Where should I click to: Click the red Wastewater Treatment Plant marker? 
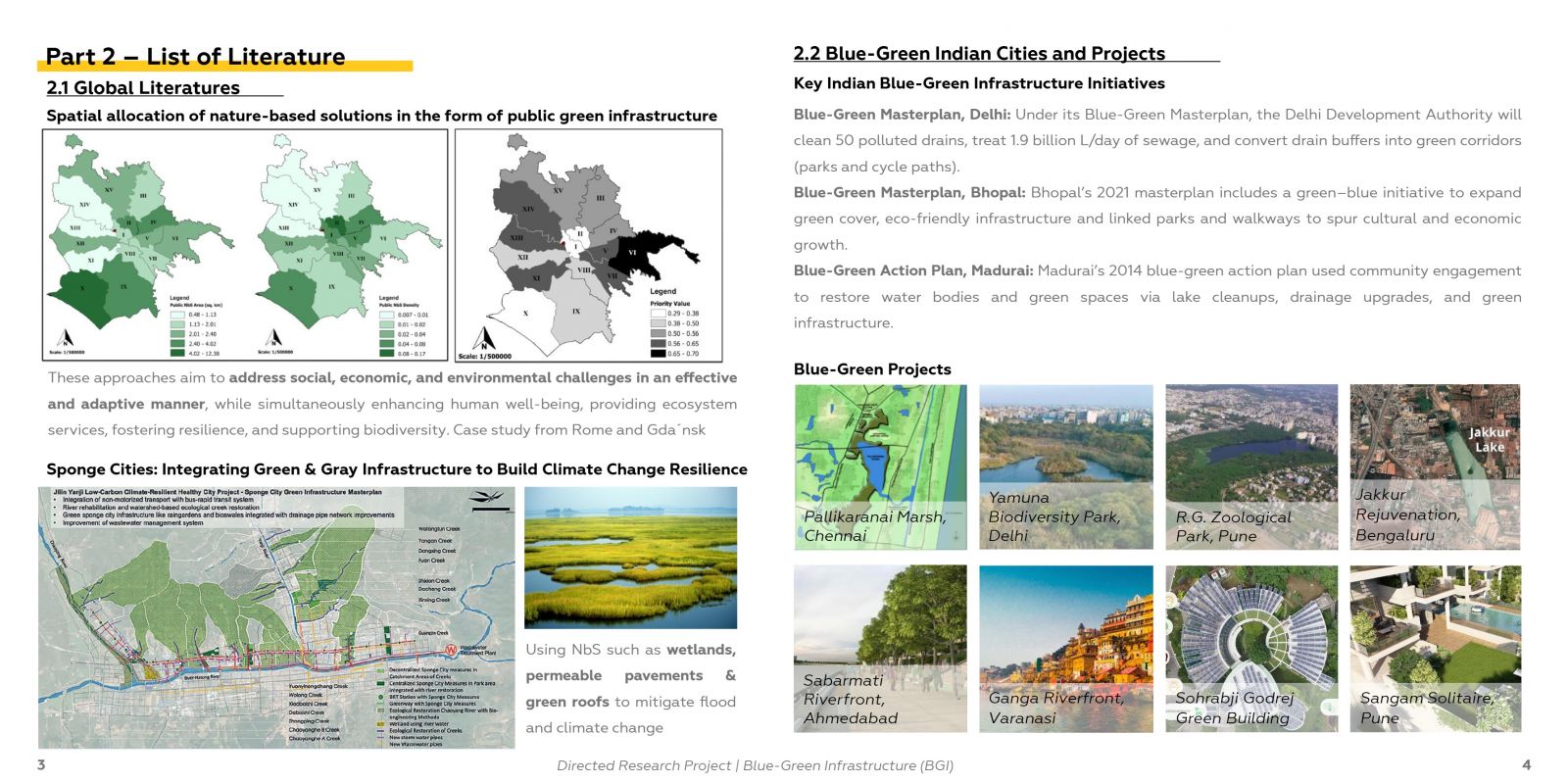point(450,650)
